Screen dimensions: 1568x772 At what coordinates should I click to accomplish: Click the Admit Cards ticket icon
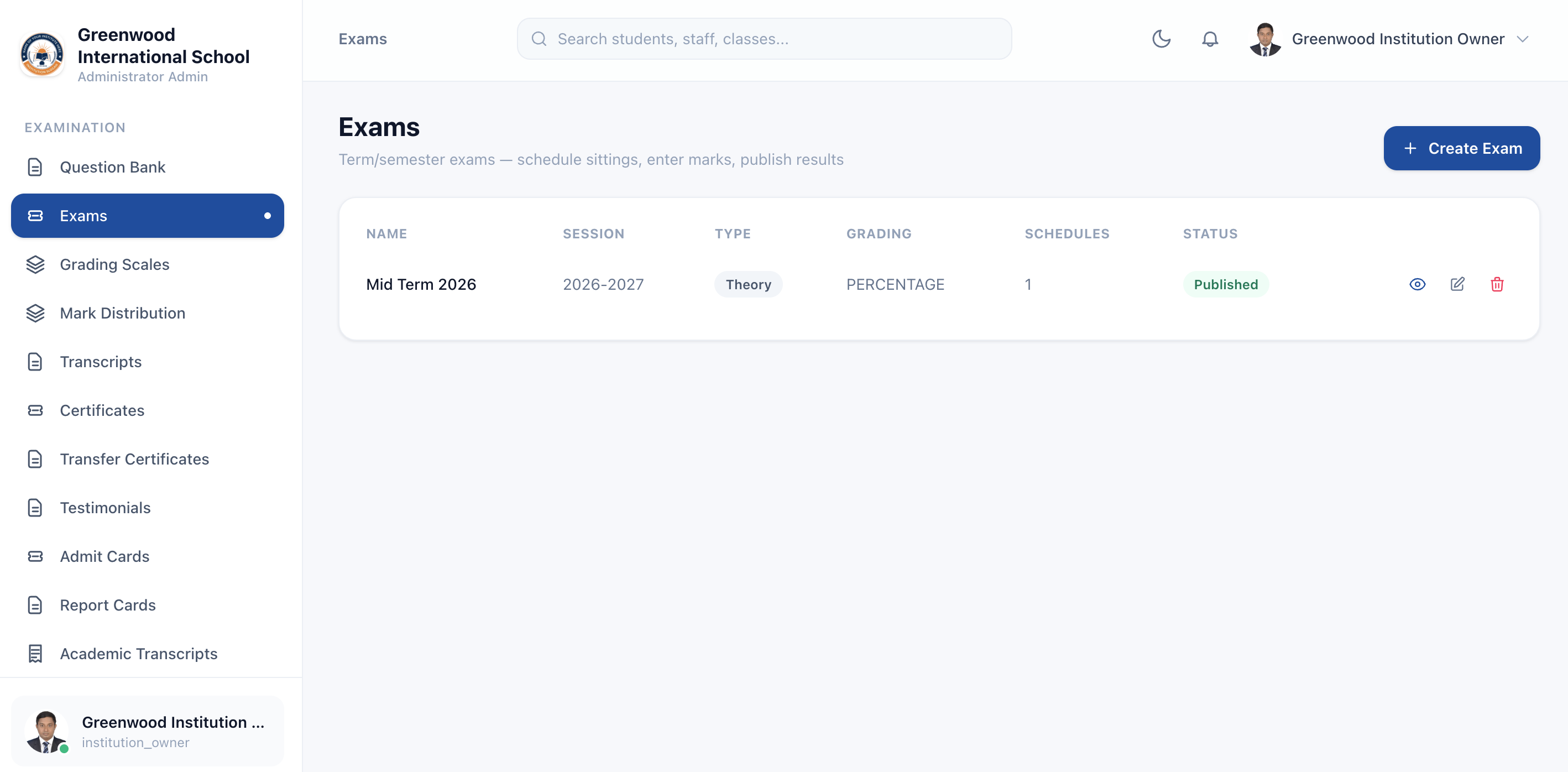(35, 556)
